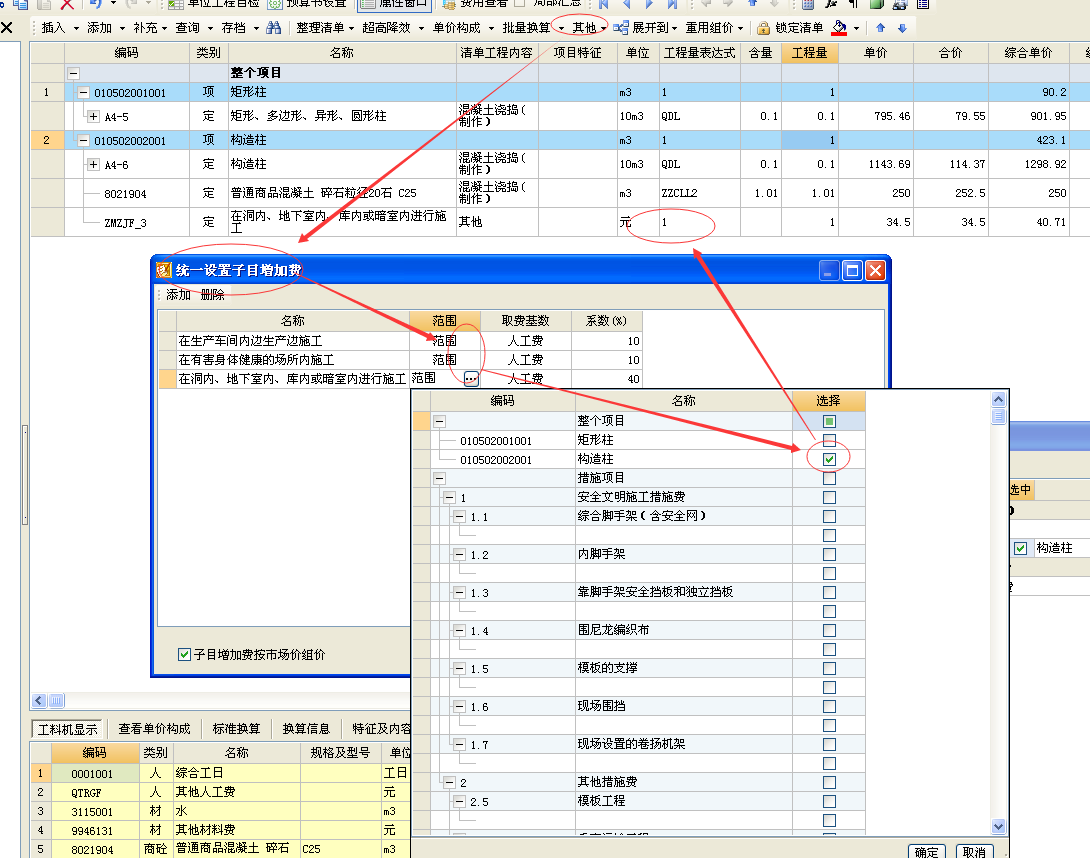Viewport: 1090px width, 858px height.
Task: Click the expand-to tree icon beside 展开到
Action: coord(621,28)
